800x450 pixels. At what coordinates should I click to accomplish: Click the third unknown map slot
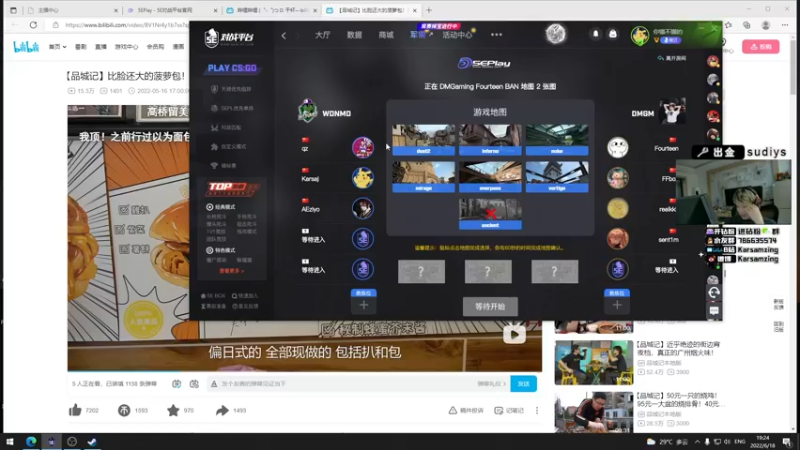click(555, 271)
